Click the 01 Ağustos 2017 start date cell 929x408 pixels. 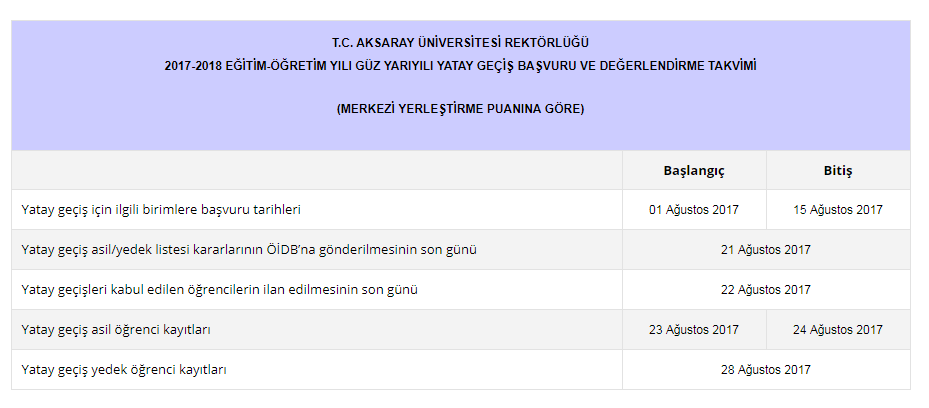694,210
